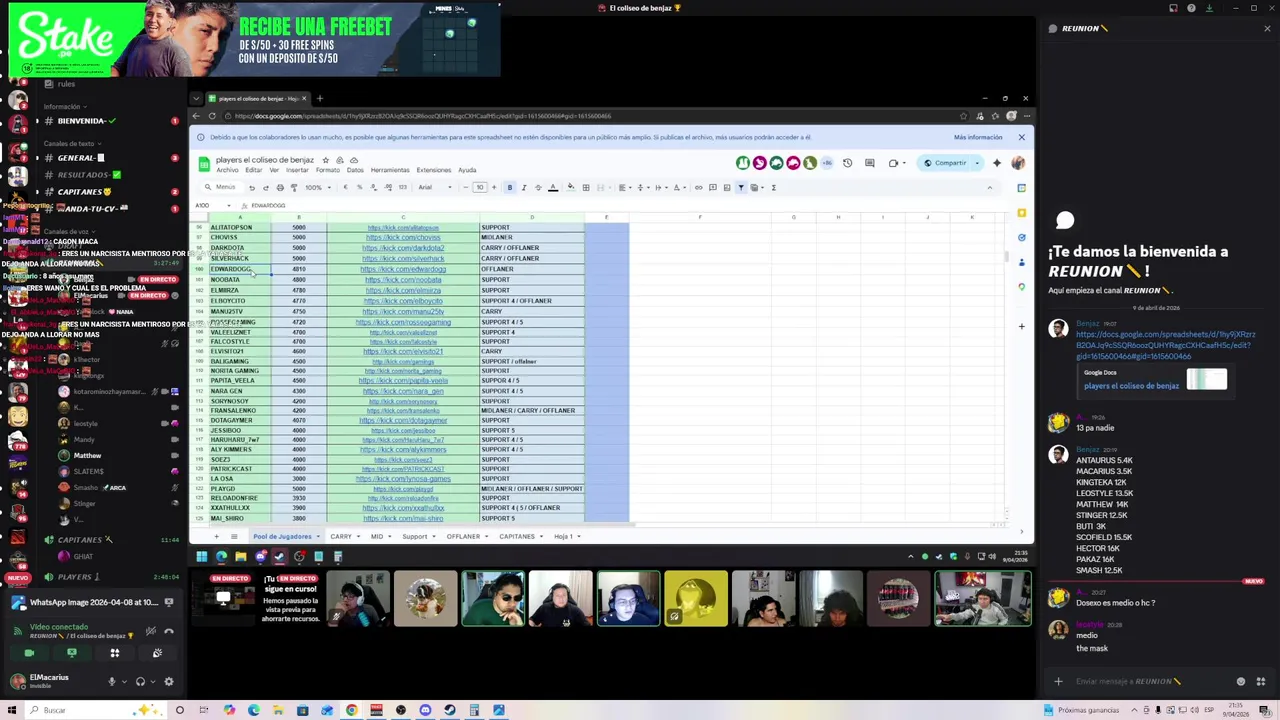Open Discord user settings gear icon
This screenshot has height=720, width=1280.
pyautogui.click(x=168, y=681)
